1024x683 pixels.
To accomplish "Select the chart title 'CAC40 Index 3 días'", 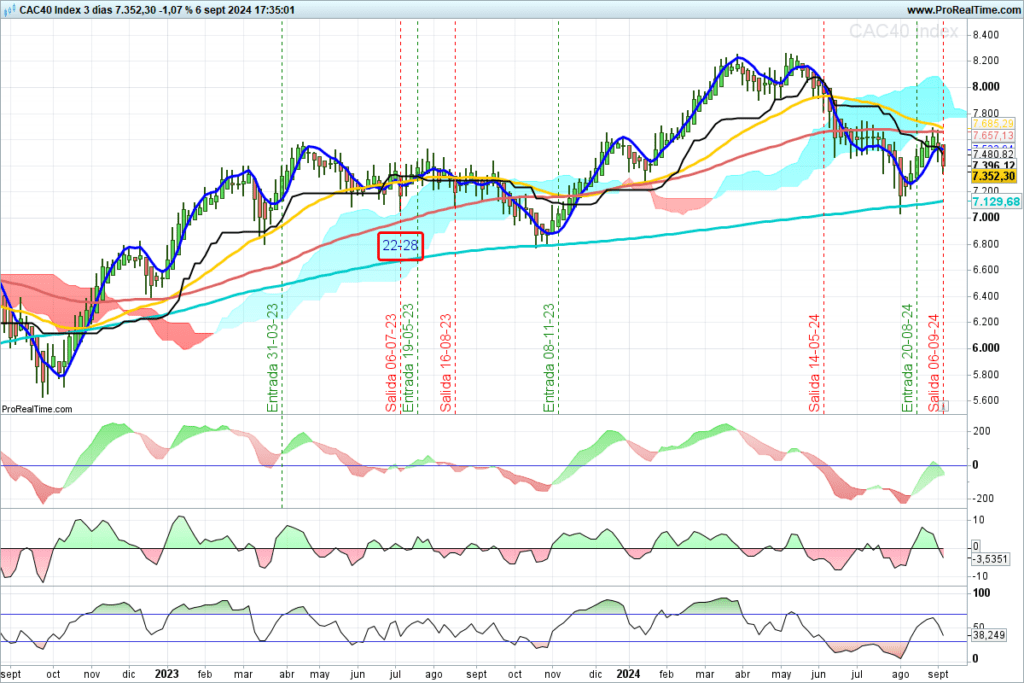I will (66, 10).
